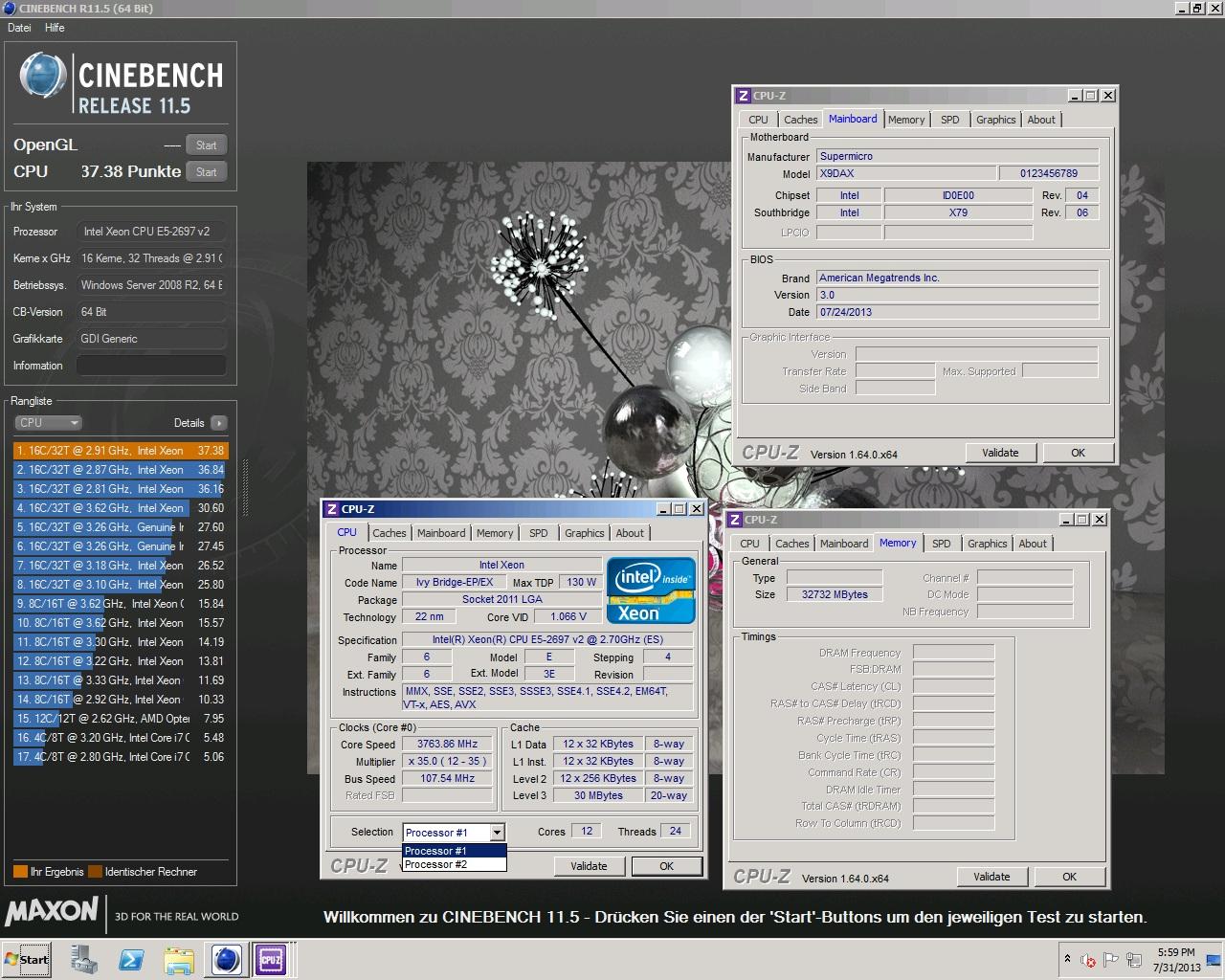Click OK in Memory CPU-Z window
Screen dimensions: 1225x980
click(x=1069, y=877)
